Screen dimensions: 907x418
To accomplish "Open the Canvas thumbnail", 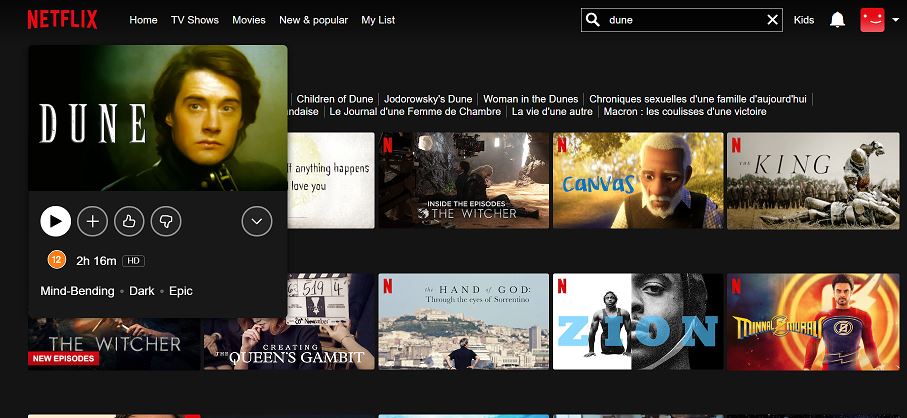I will 637,180.
